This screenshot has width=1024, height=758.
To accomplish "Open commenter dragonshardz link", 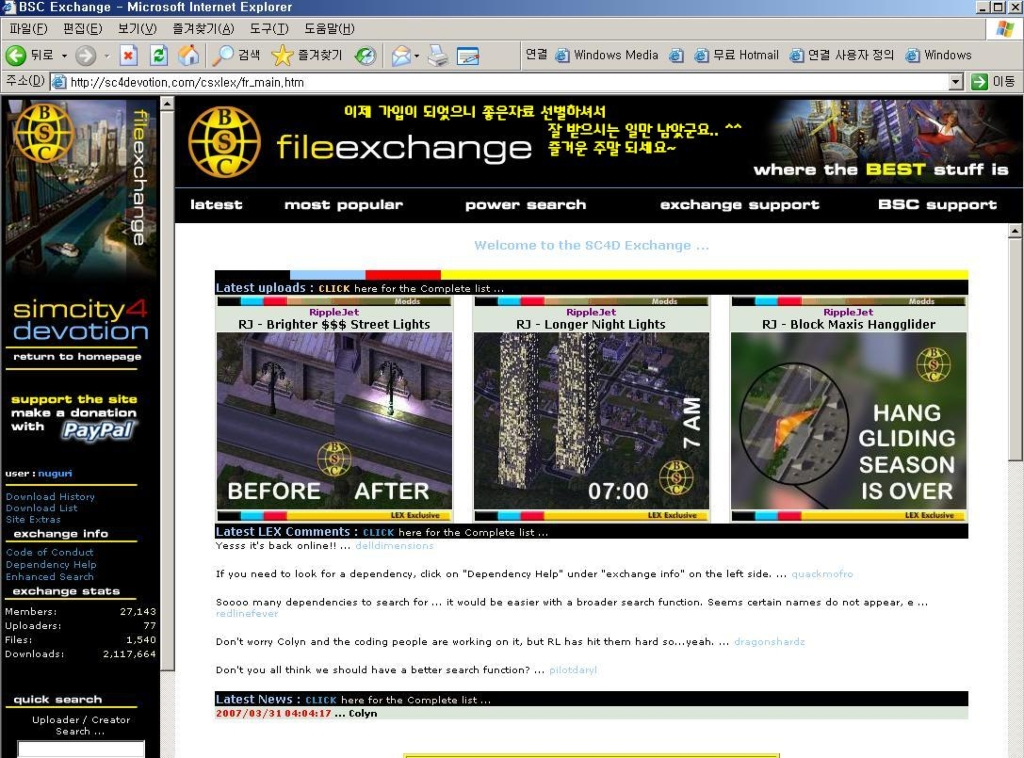I will point(769,642).
